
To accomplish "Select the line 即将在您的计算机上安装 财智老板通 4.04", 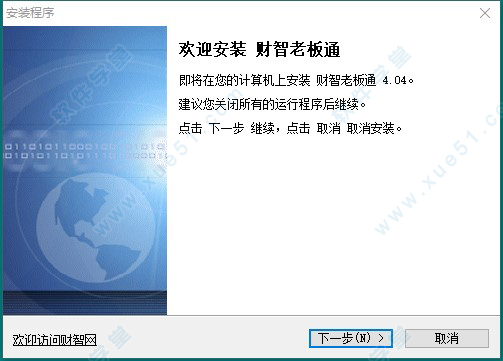I will 296,80.
